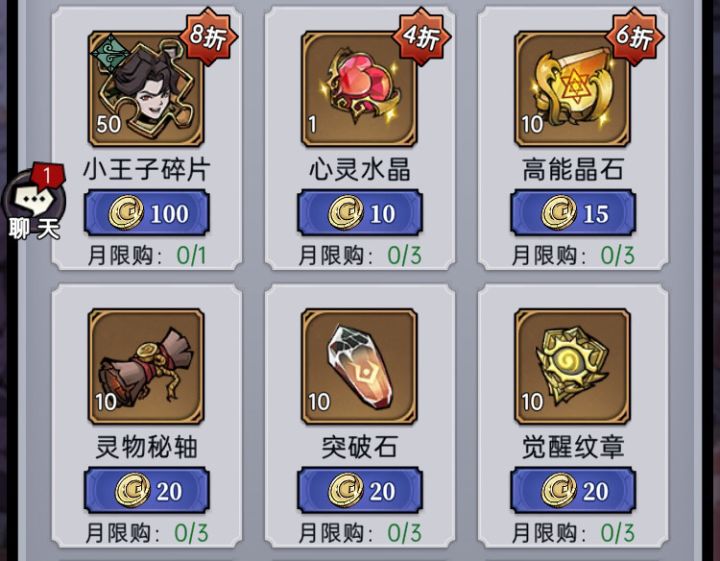
Task: Click the 觉醒纹章 item name label
Action: pos(573,447)
